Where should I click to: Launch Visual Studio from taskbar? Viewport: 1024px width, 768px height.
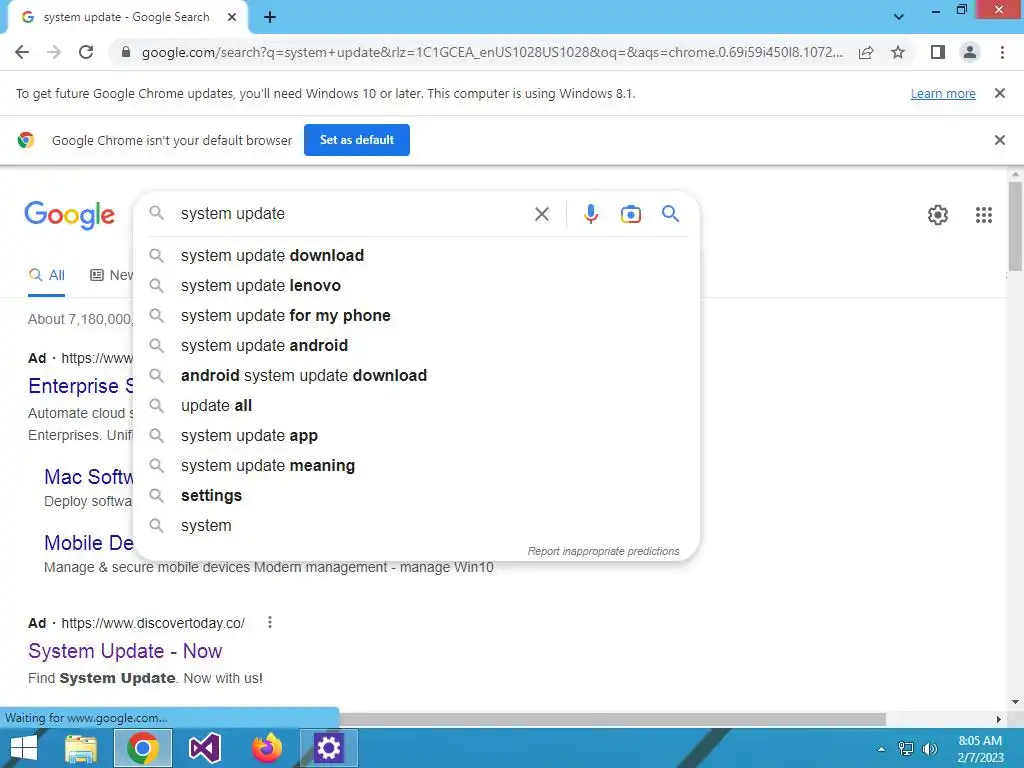204,748
